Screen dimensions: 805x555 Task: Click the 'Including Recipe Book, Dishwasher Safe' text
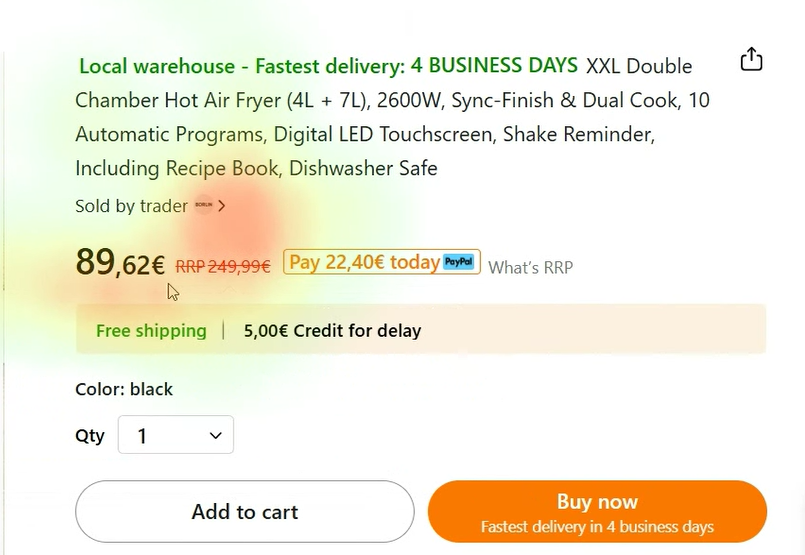click(x=256, y=168)
